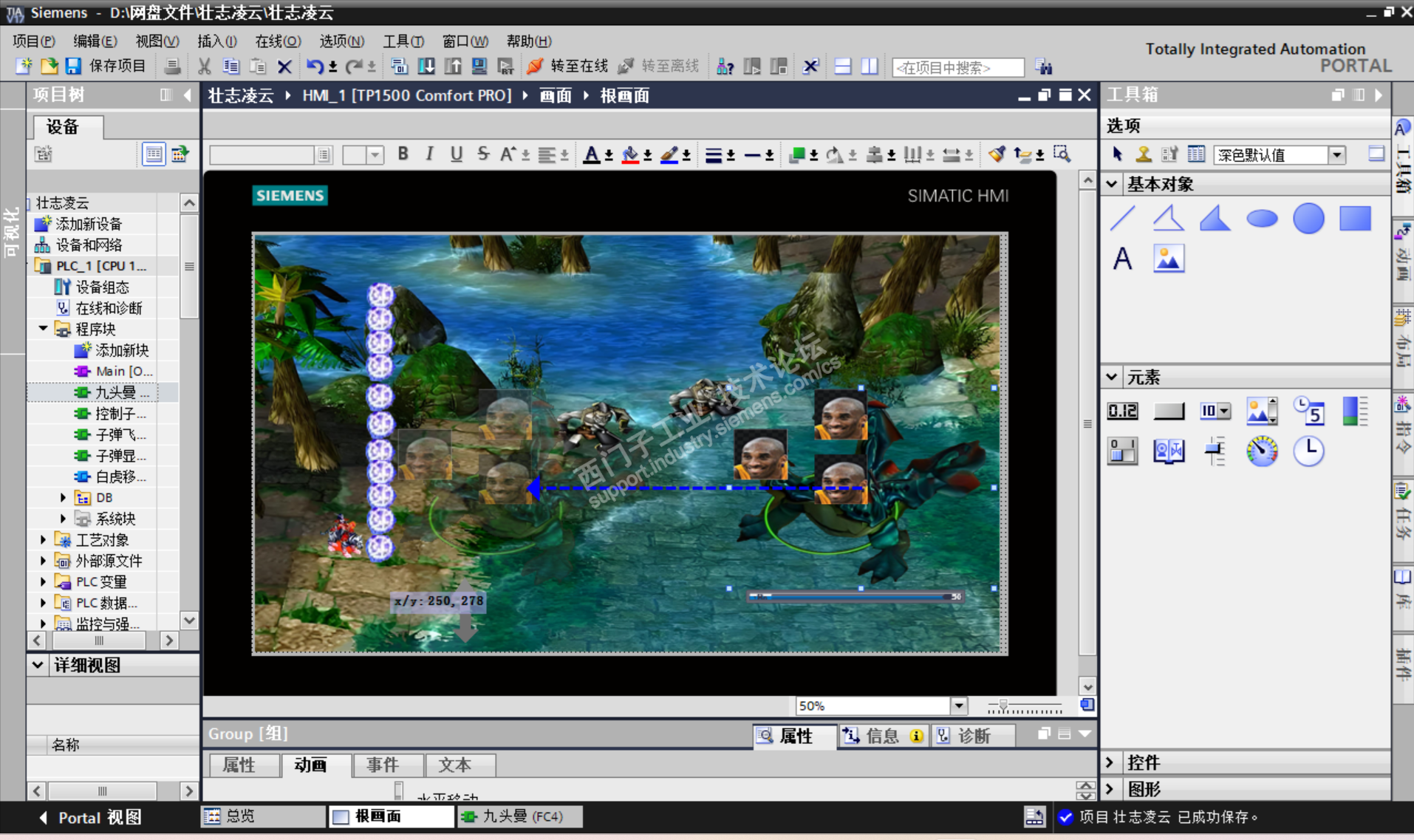Screen dimensions: 1414x840
Task: Pick the Gauge element in the toolbox
Action: [1262, 451]
